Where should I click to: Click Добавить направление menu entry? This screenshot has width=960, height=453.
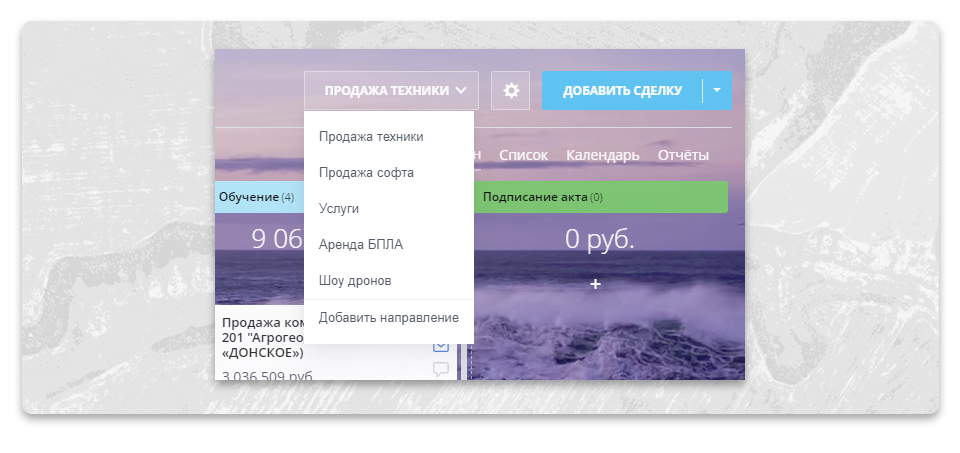388,318
